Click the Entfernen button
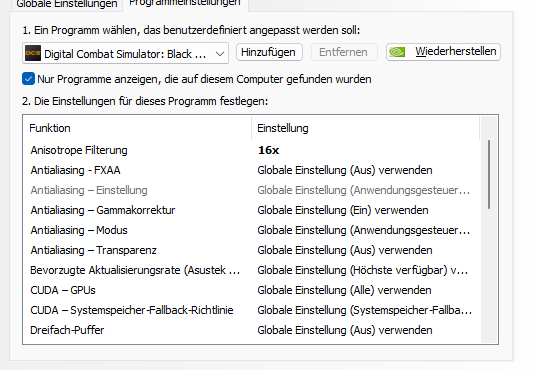The width and height of the screenshot is (536, 370). [344, 52]
